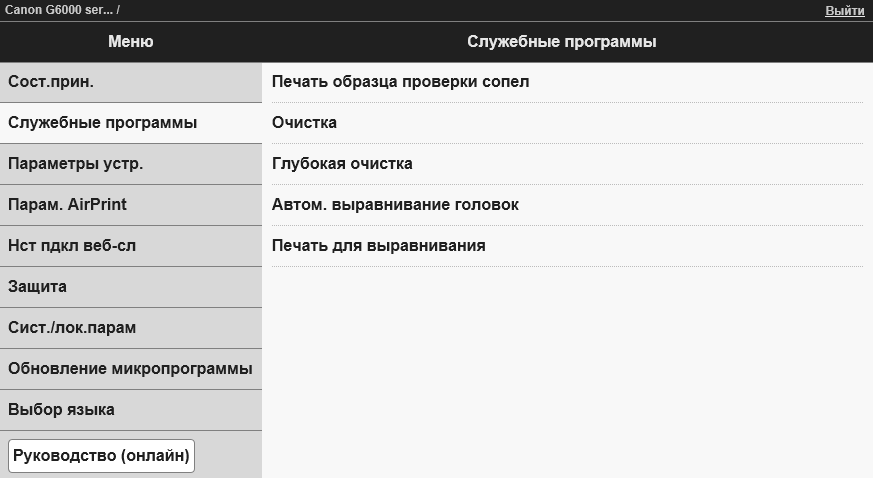The width and height of the screenshot is (873, 478).
Task: Select Автом. выравнивание головок
Action: (x=395, y=205)
